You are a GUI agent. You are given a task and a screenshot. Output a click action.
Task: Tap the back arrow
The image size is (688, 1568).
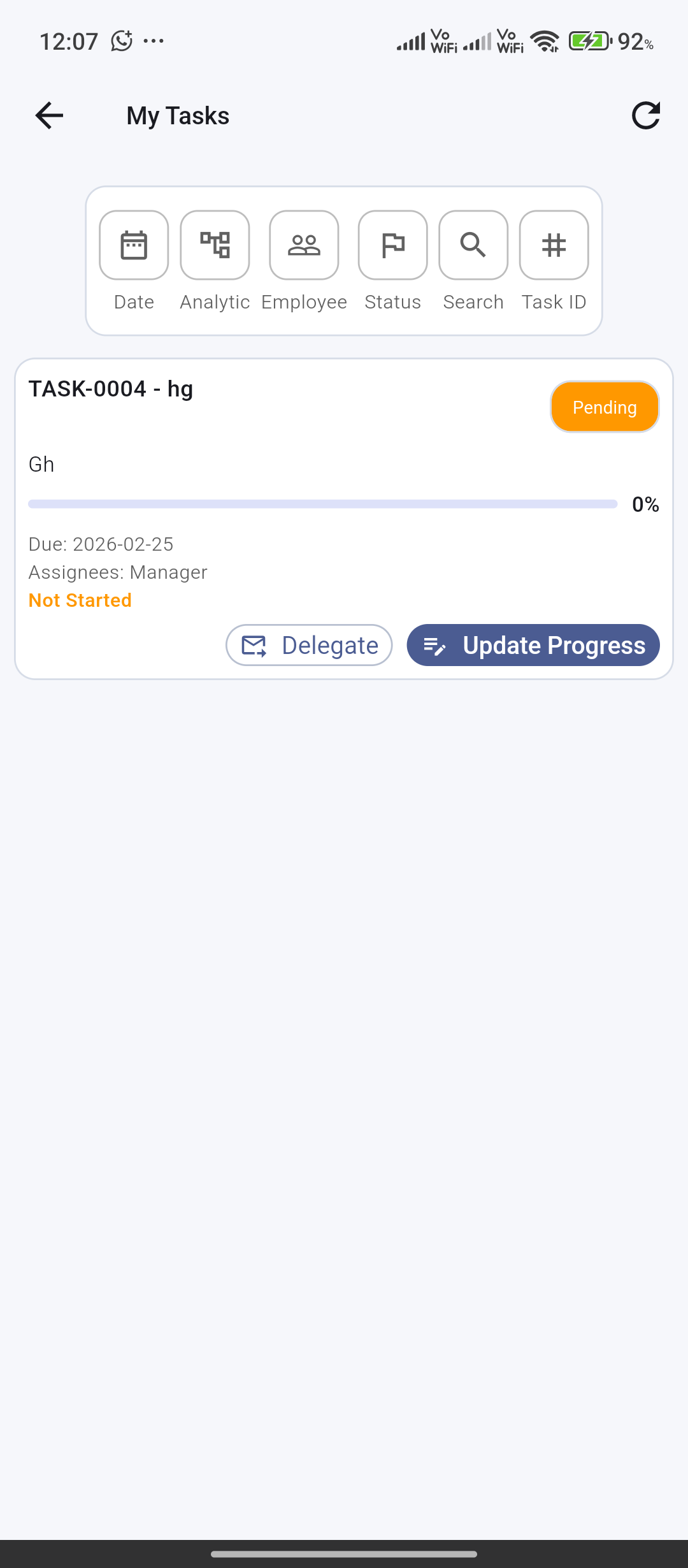(x=49, y=115)
